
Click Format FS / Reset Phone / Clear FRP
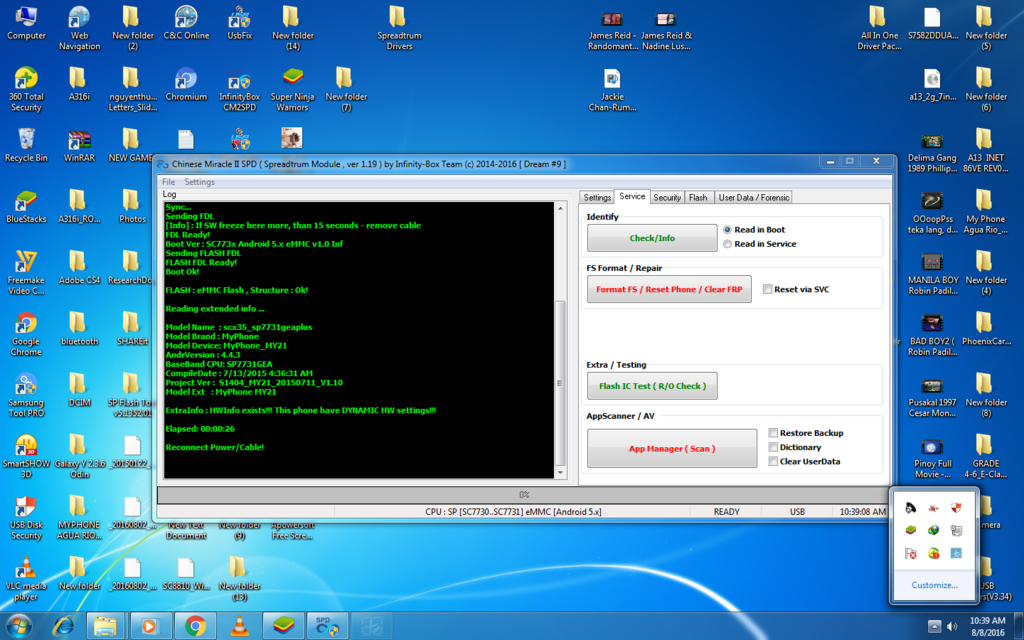click(x=669, y=289)
